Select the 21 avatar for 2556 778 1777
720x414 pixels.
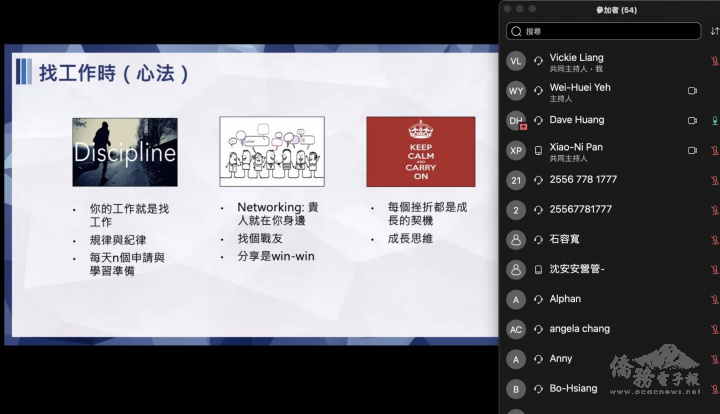(x=516, y=180)
